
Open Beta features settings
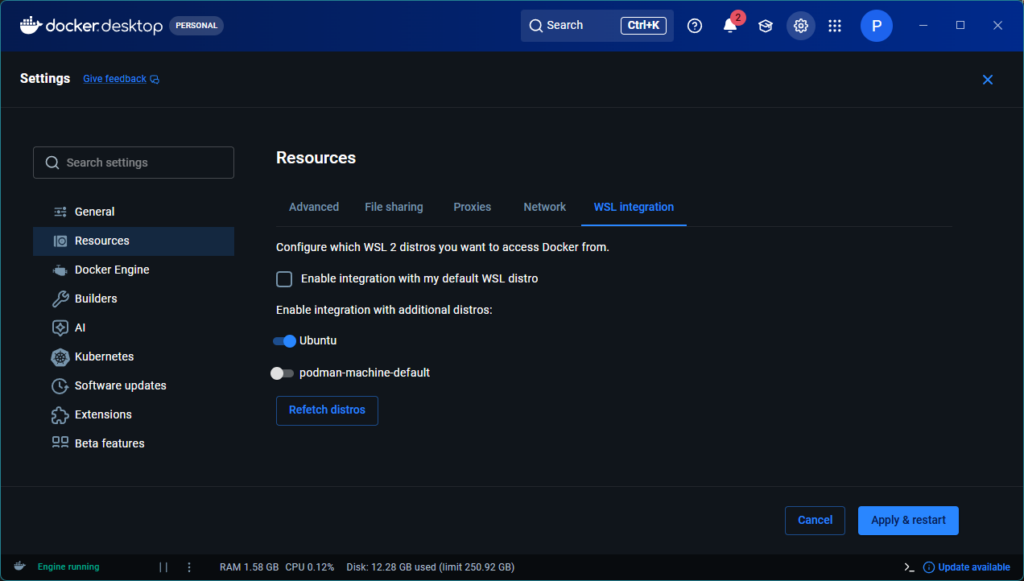pos(133,443)
